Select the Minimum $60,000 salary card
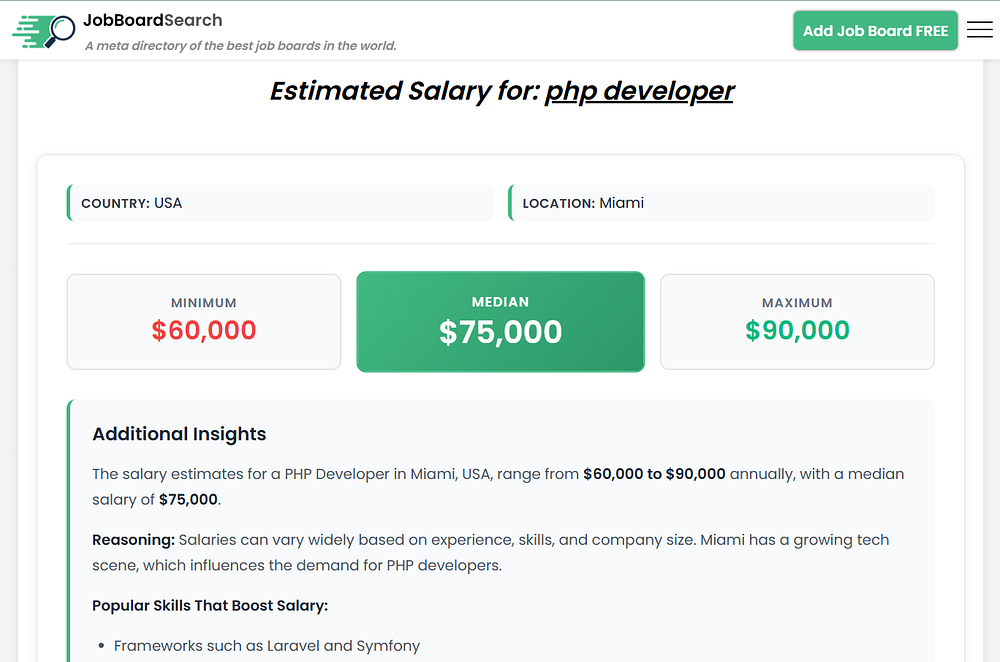1000x662 pixels. (x=204, y=322)
